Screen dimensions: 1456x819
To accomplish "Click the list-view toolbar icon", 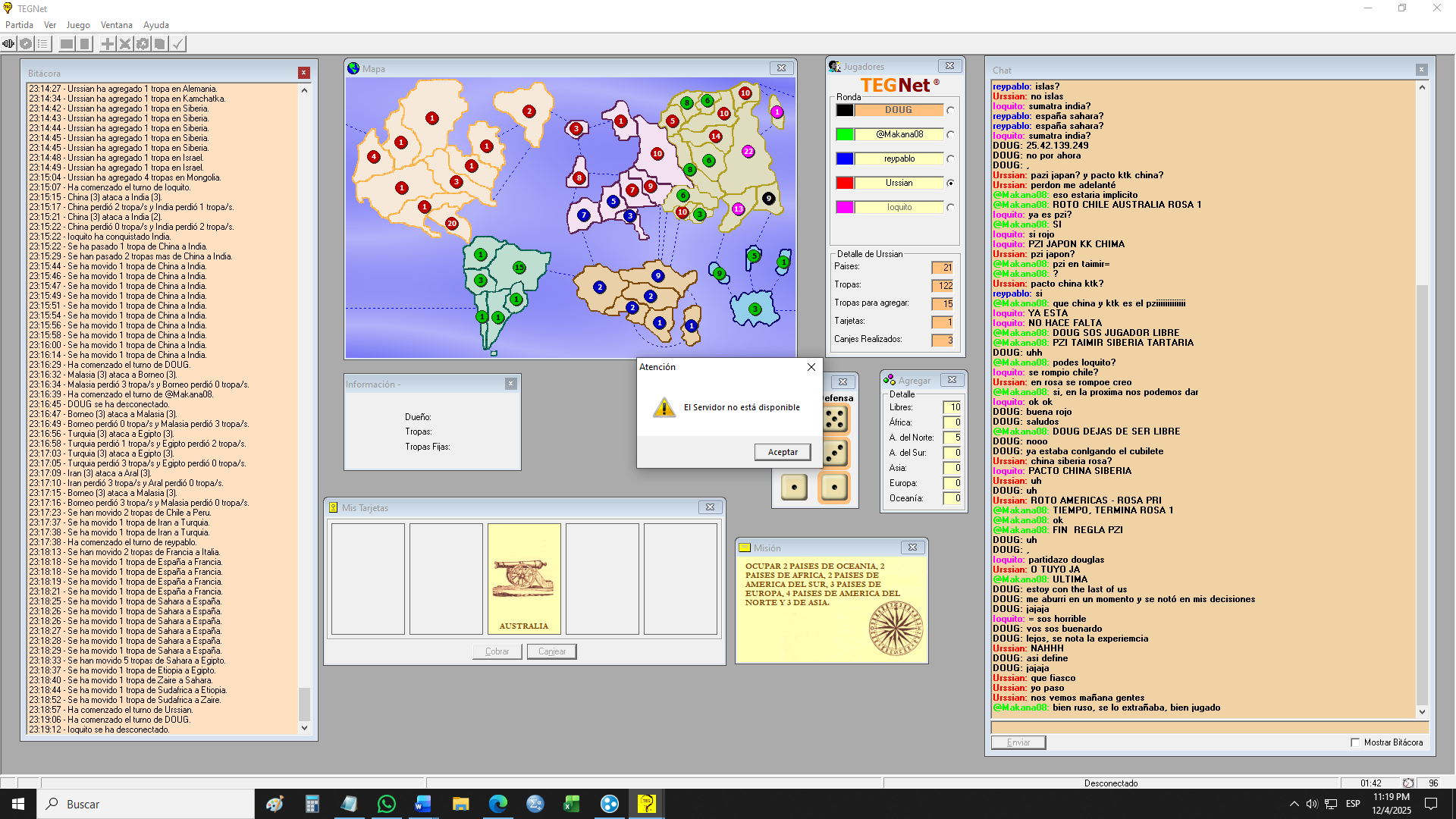I will [43, 44].
